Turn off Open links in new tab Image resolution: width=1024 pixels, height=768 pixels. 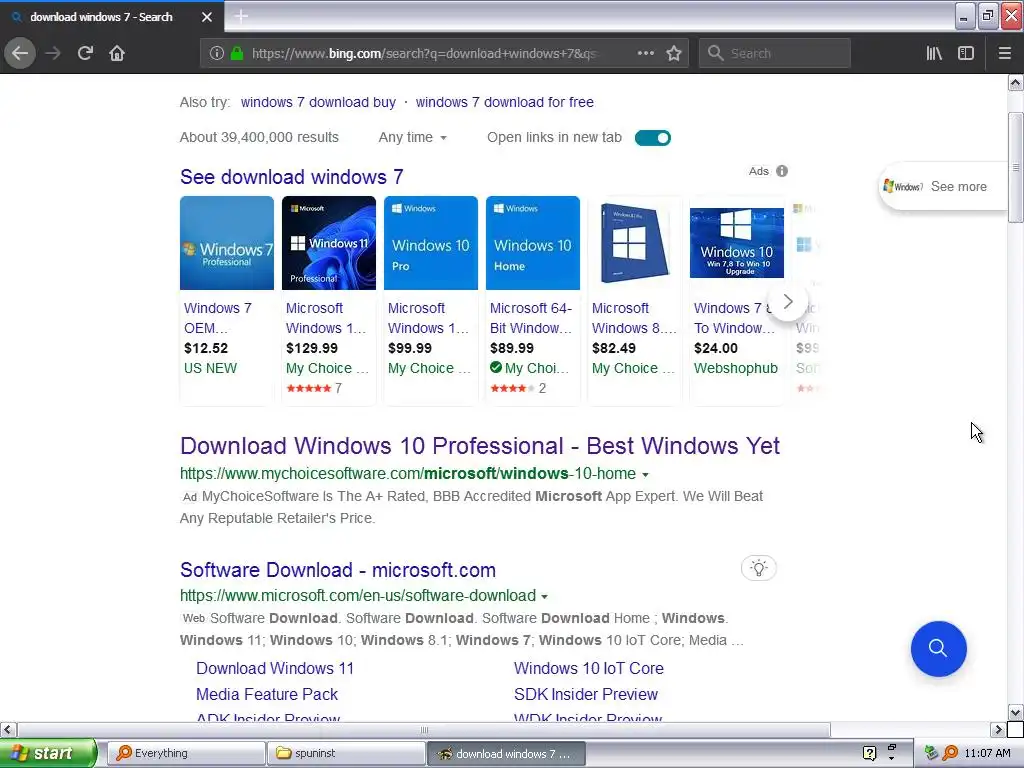click(x=652, y=138)
